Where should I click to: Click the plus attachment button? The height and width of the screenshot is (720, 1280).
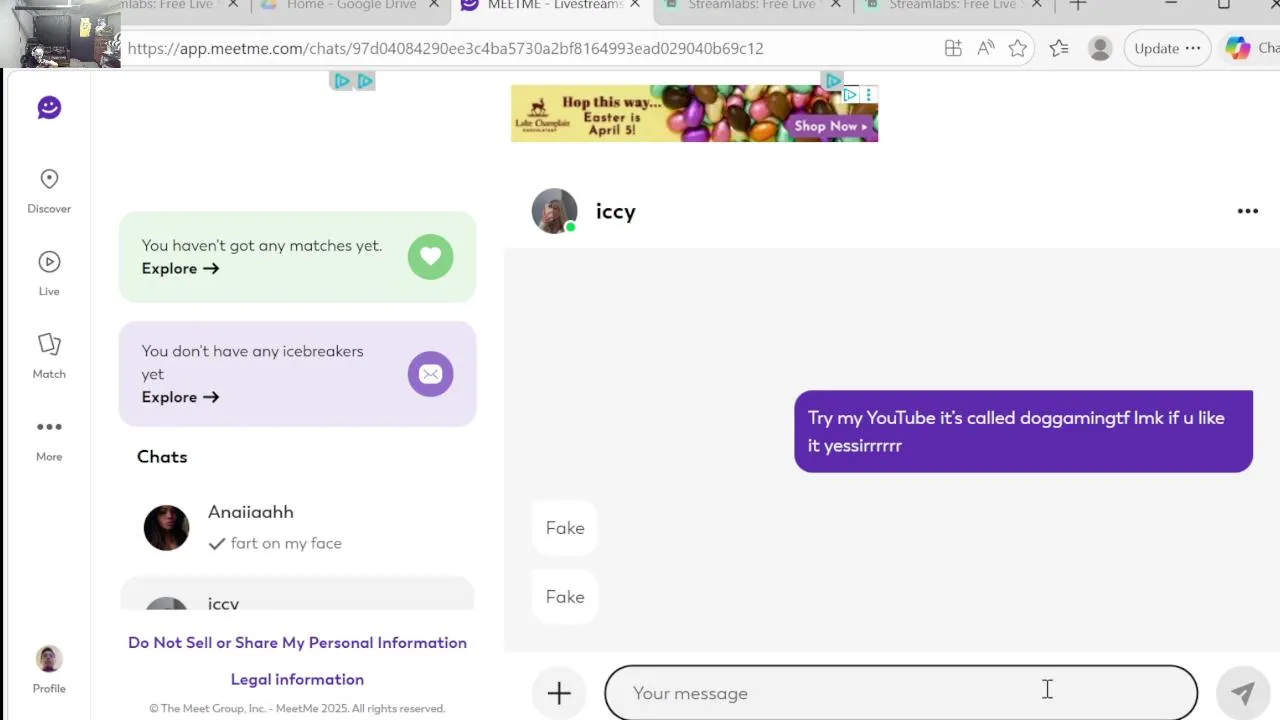point(559,693)
